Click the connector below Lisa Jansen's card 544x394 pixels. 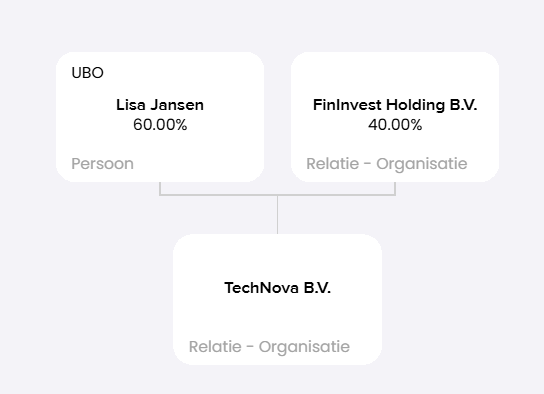coord(160,188)
